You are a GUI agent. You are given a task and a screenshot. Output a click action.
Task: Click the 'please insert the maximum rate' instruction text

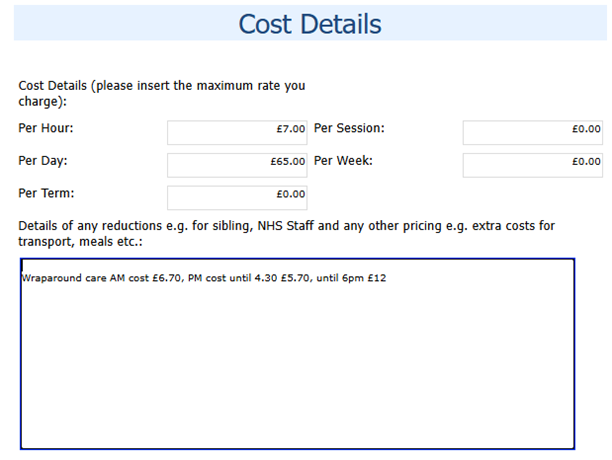pyautogui.click(x=200, y=86)
